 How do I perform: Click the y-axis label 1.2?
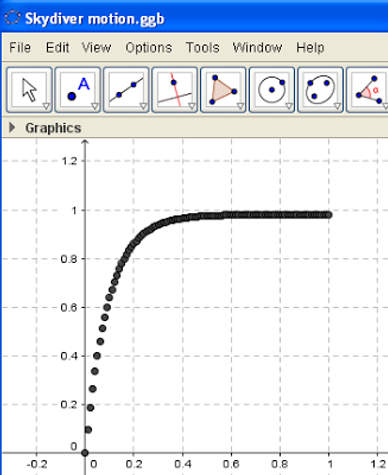69,161
